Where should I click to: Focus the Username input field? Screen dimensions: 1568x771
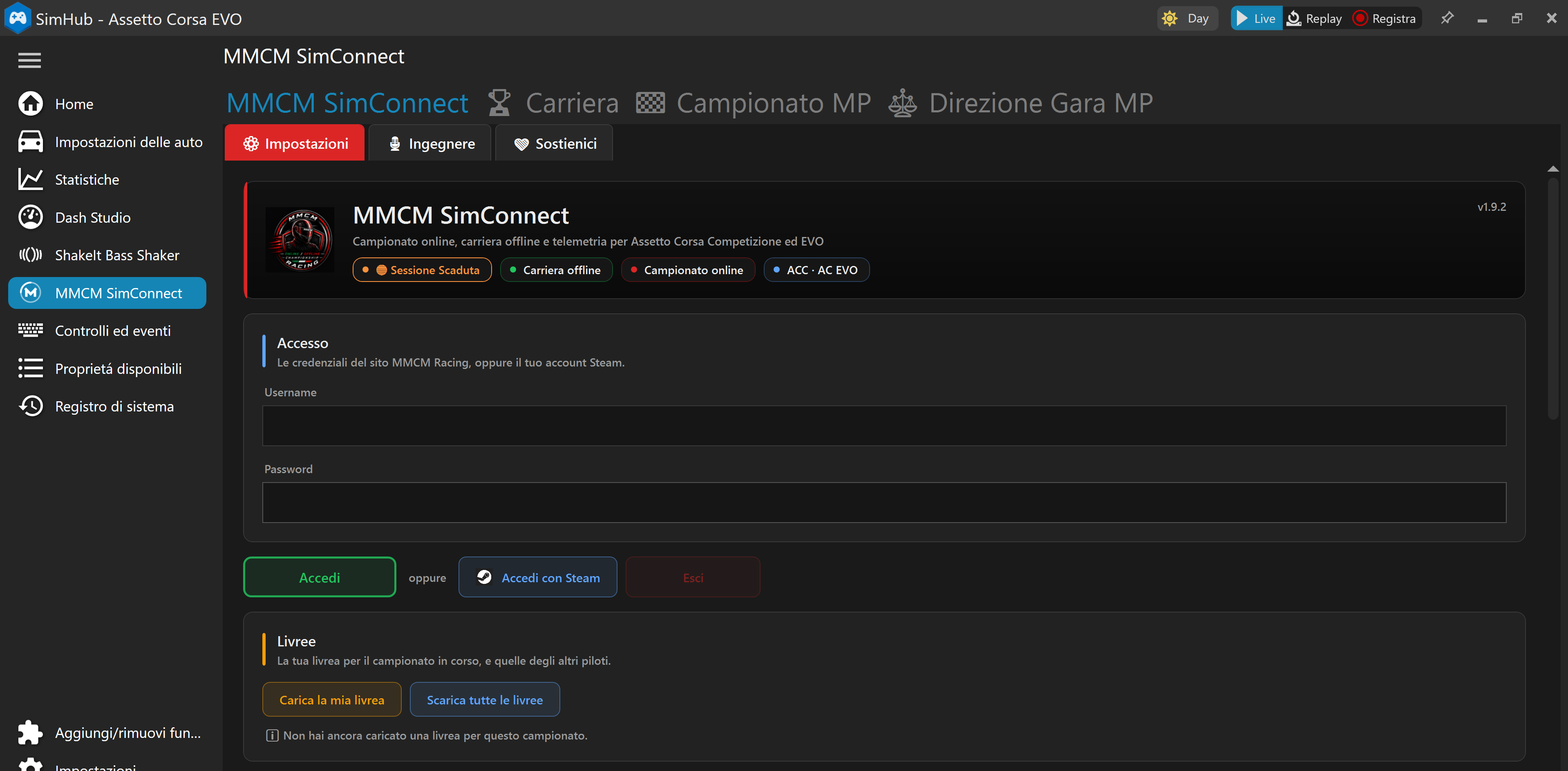pos(884,425)
